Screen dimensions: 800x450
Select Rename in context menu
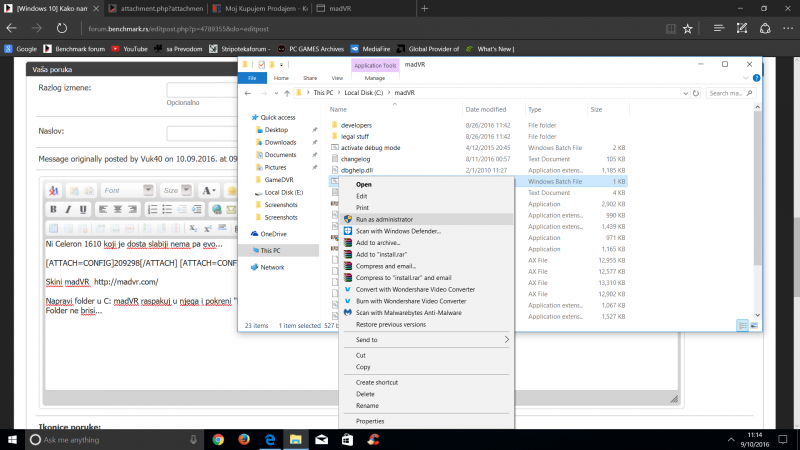[426, 406]
